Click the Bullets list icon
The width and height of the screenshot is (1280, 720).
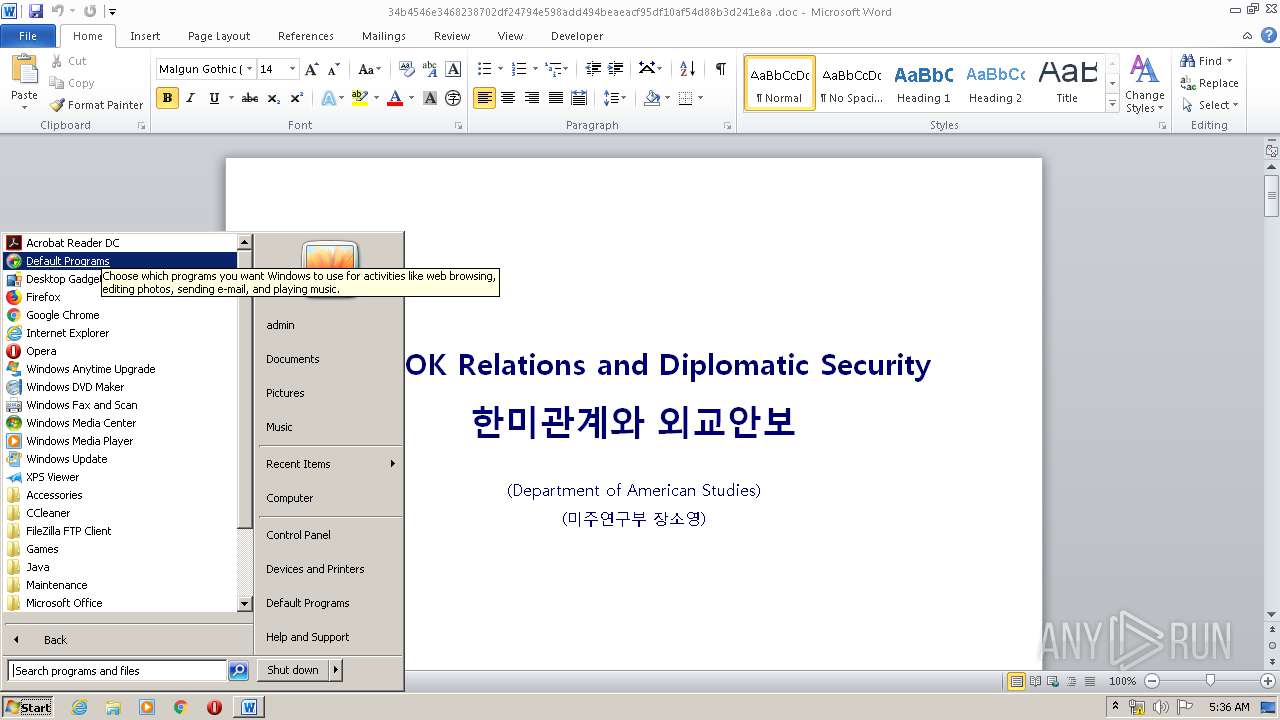tap(484, 69)
